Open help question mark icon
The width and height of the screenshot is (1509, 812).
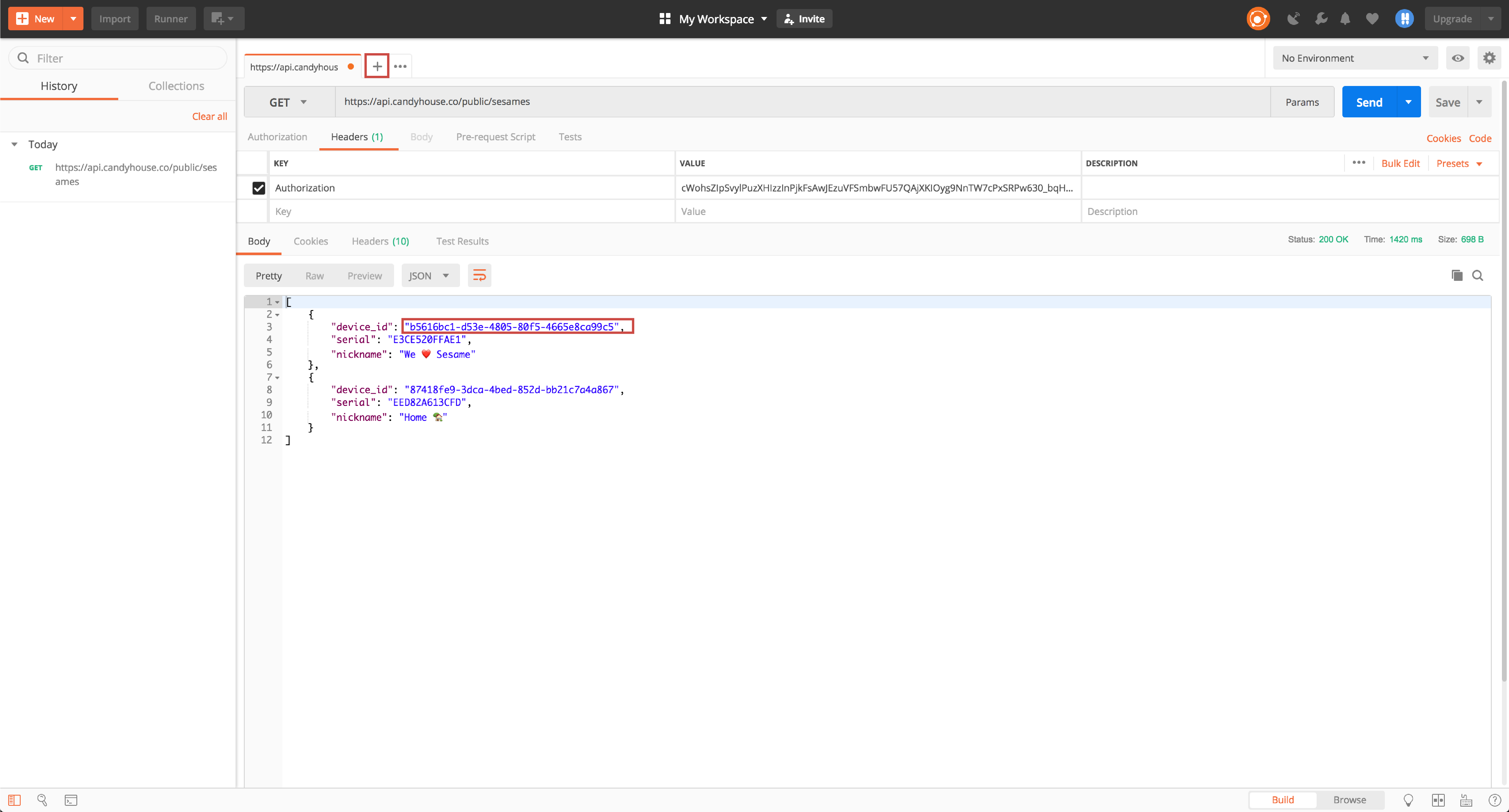[1494, 800]
